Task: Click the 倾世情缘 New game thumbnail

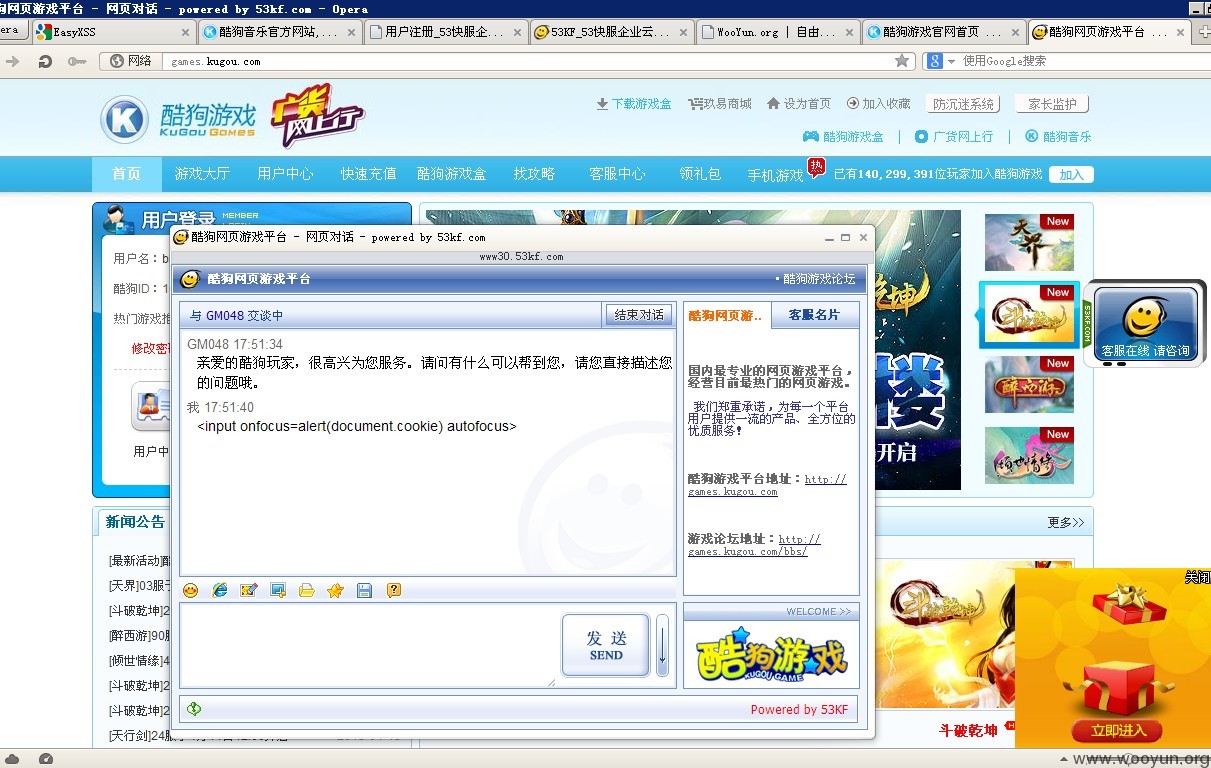Action: [x=1029, y=455]
